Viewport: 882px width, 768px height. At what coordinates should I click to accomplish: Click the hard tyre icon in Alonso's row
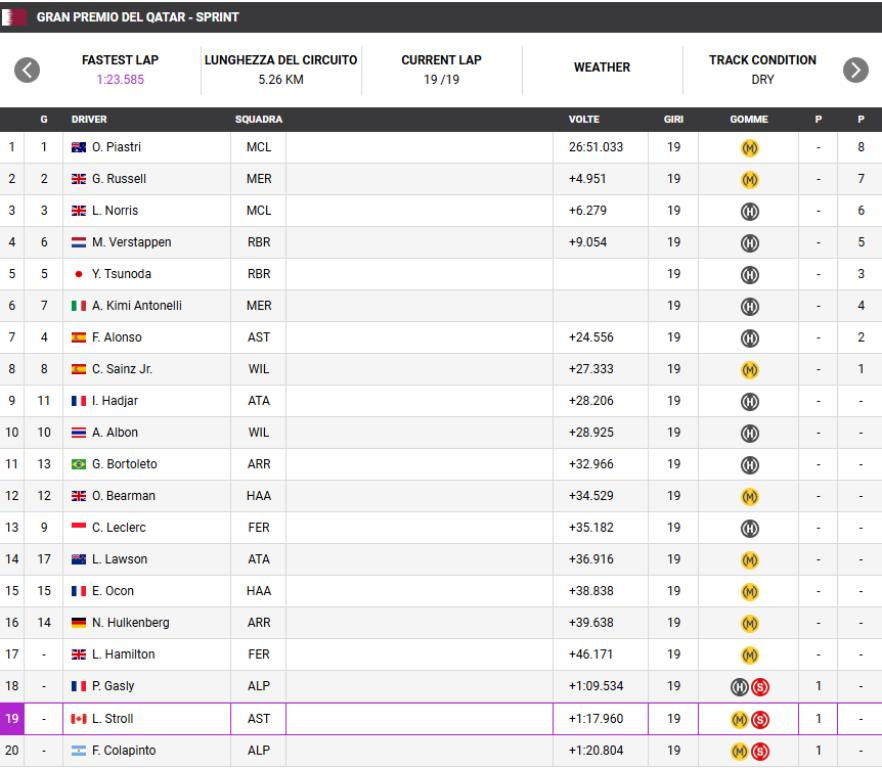(x=749, y=338)
